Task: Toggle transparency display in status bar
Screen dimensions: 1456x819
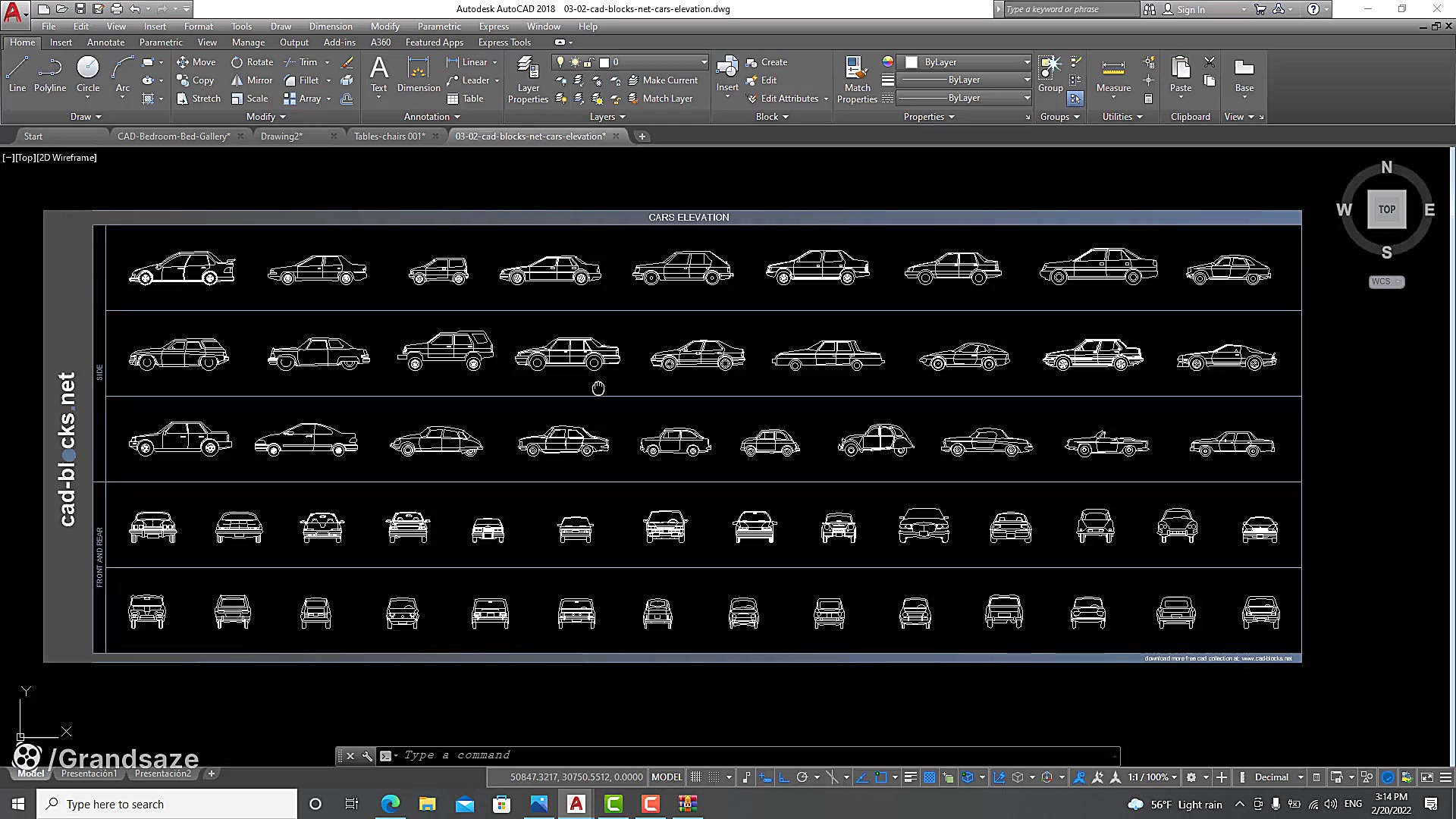Action: 929,777
